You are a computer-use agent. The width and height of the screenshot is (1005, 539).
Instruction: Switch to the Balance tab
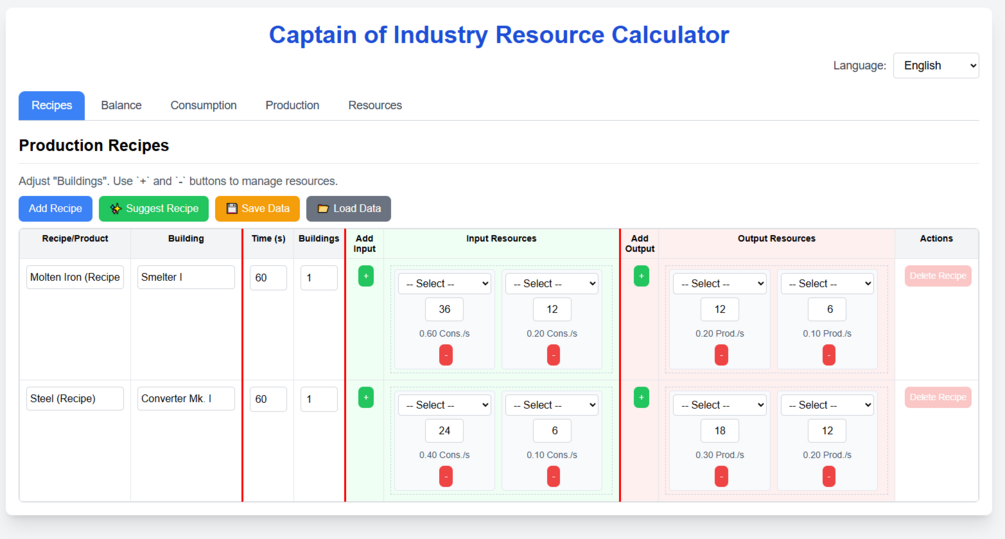121,105
